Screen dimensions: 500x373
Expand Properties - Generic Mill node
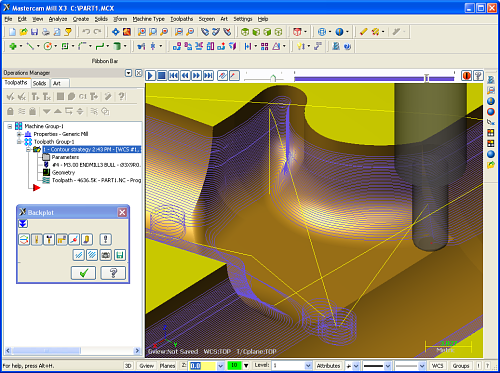coord(19,134)
